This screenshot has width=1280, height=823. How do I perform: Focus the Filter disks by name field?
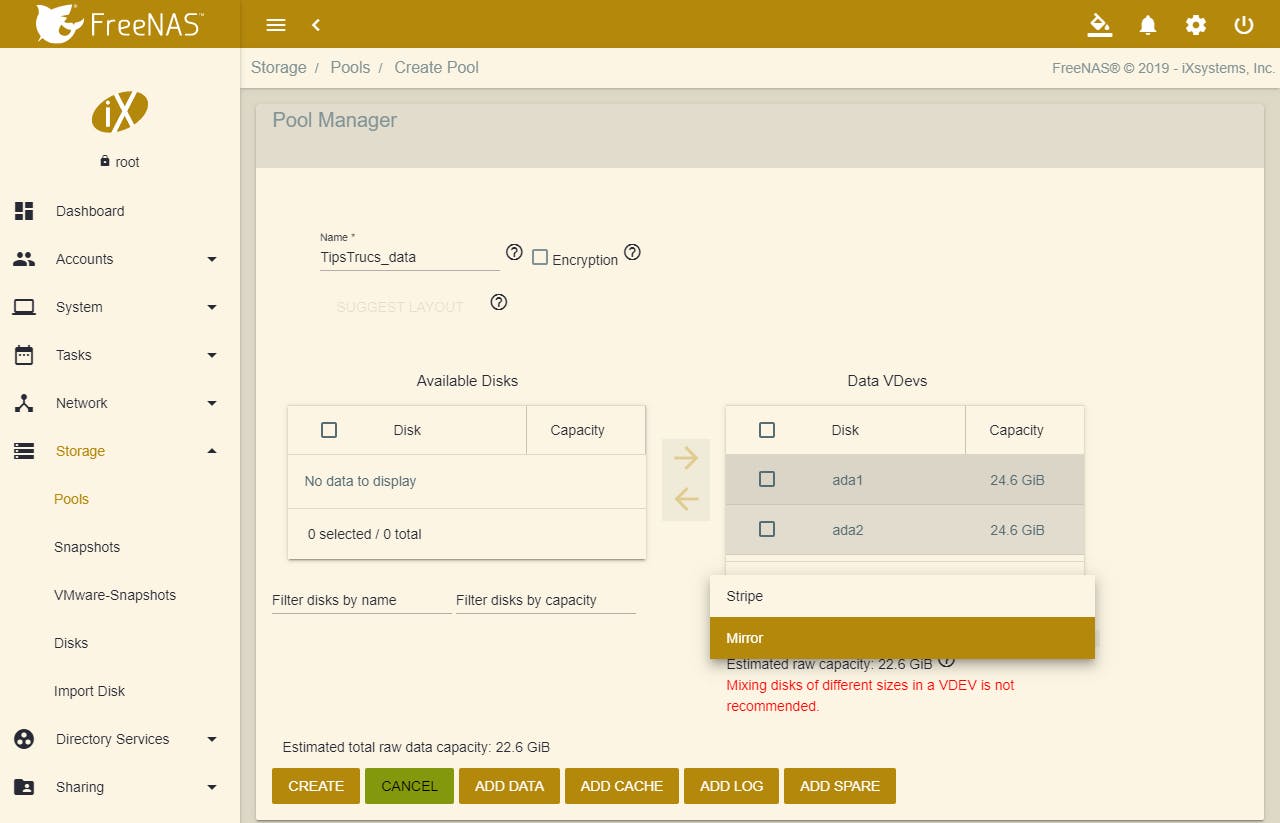click(362, 600)
